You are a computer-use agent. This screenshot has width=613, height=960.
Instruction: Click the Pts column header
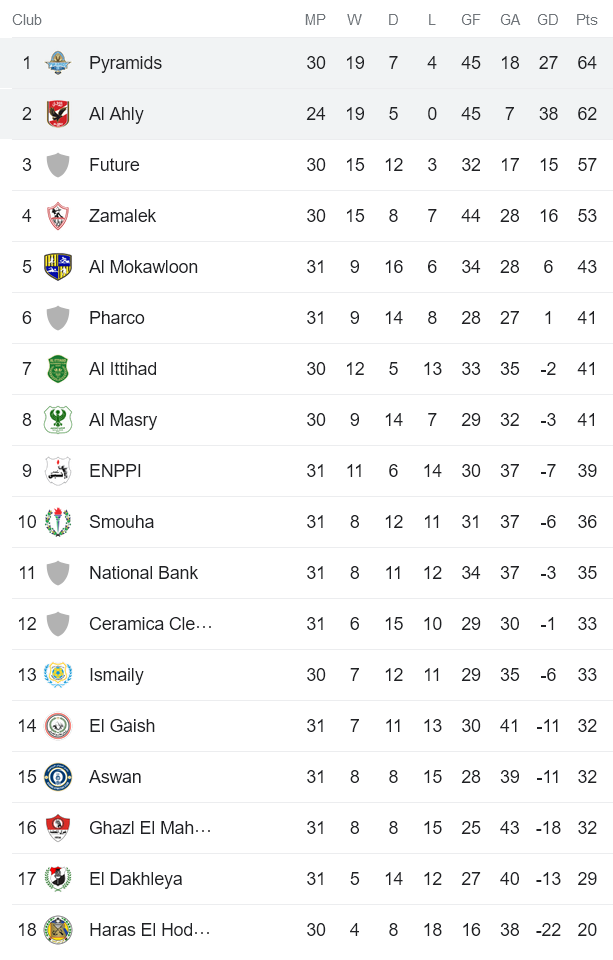587,20
